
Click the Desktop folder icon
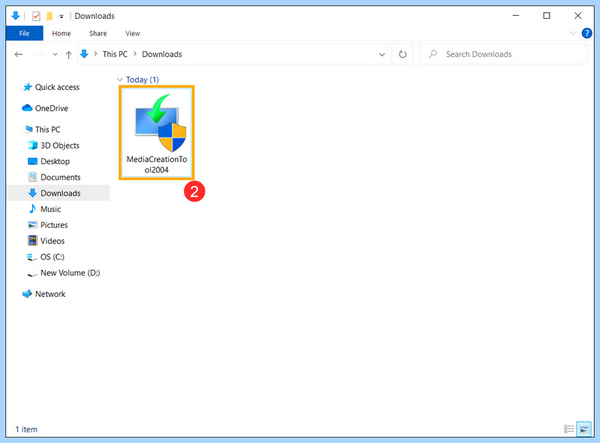[x=33, y=161]
